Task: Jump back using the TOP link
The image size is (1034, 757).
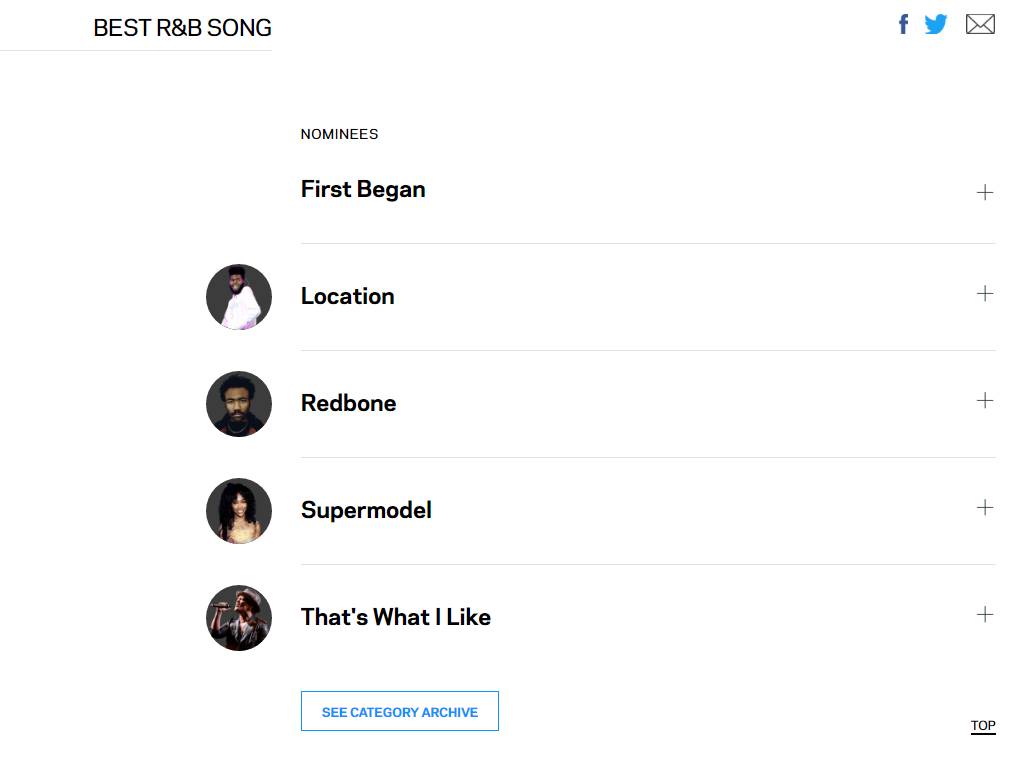Action: tap(983, 726)
